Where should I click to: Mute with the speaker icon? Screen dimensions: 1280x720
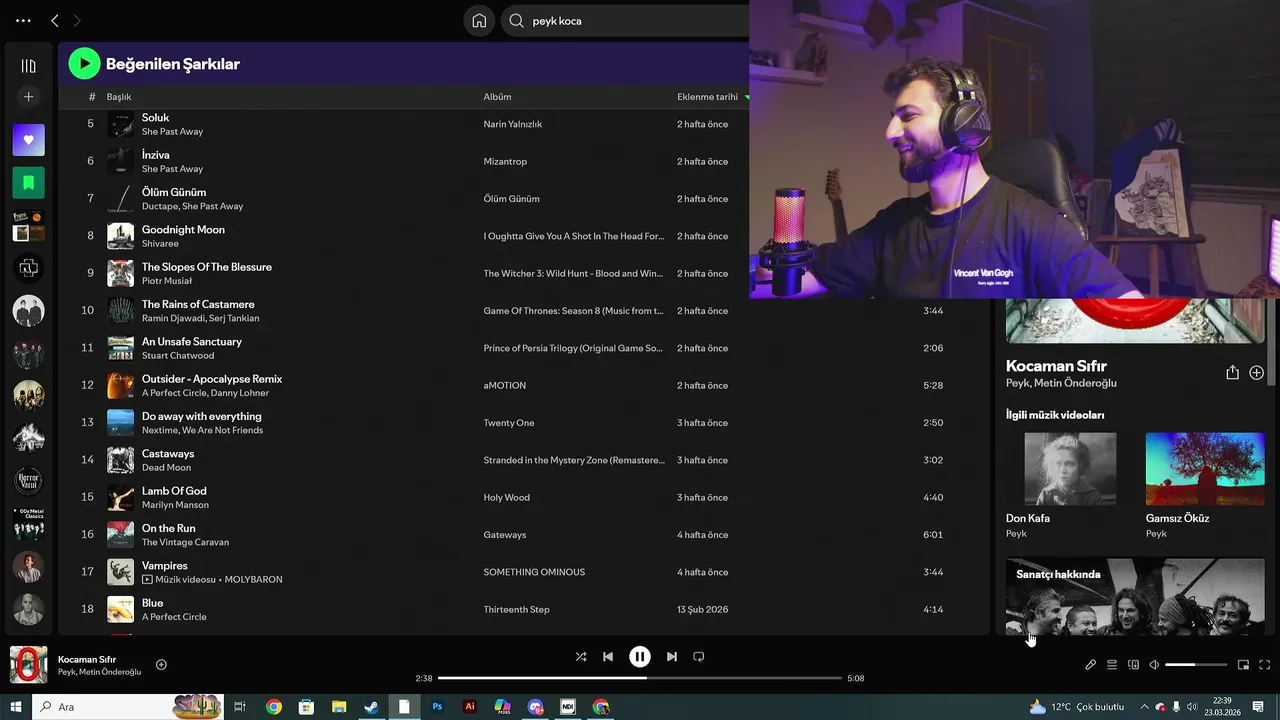point(1154,665)
